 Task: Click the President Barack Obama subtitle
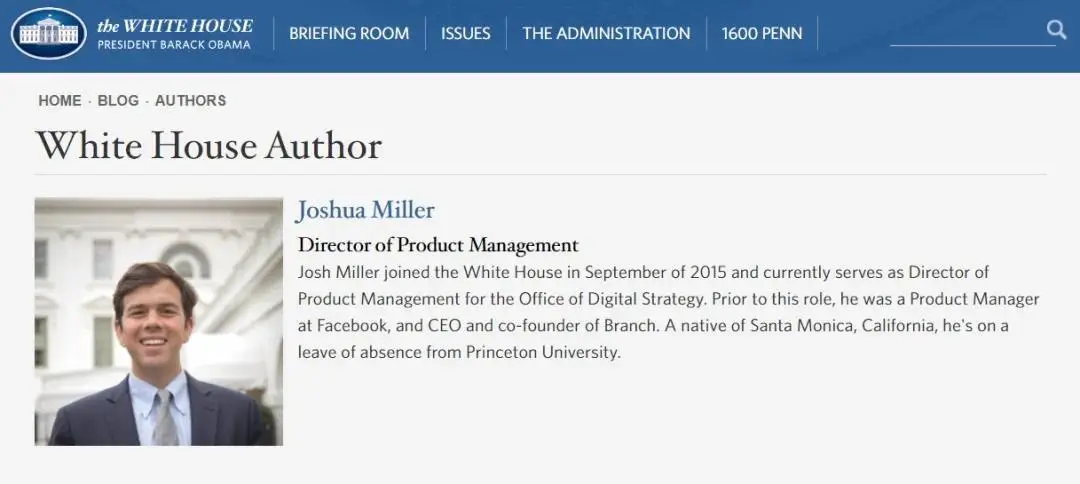pos(174,45)
